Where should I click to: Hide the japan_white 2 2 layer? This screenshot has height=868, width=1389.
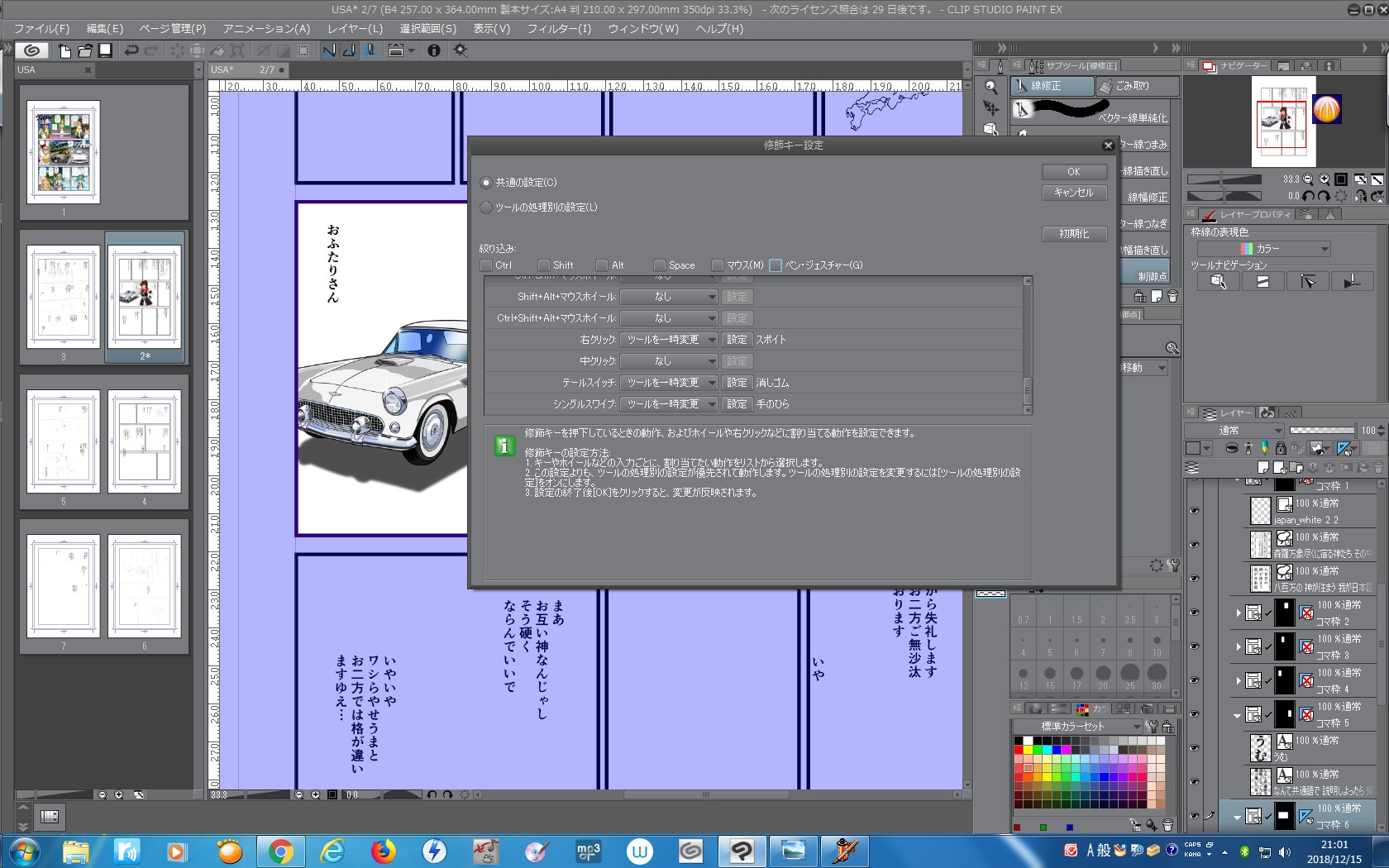point(1193,511)
